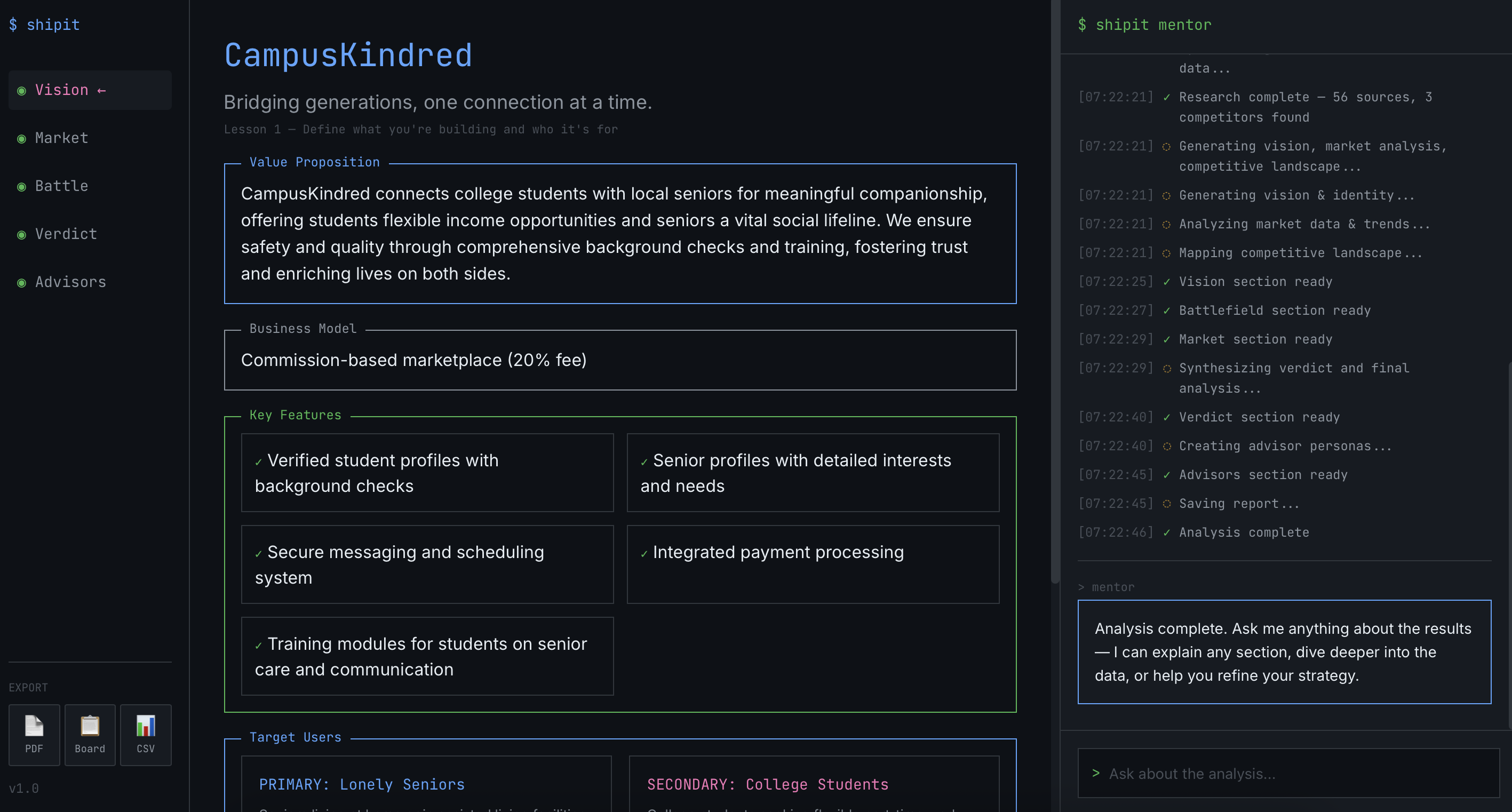Click checkmark icon next to Analysis complete
This screenshot has height=812, width=1512.
tap(1167, 532)
